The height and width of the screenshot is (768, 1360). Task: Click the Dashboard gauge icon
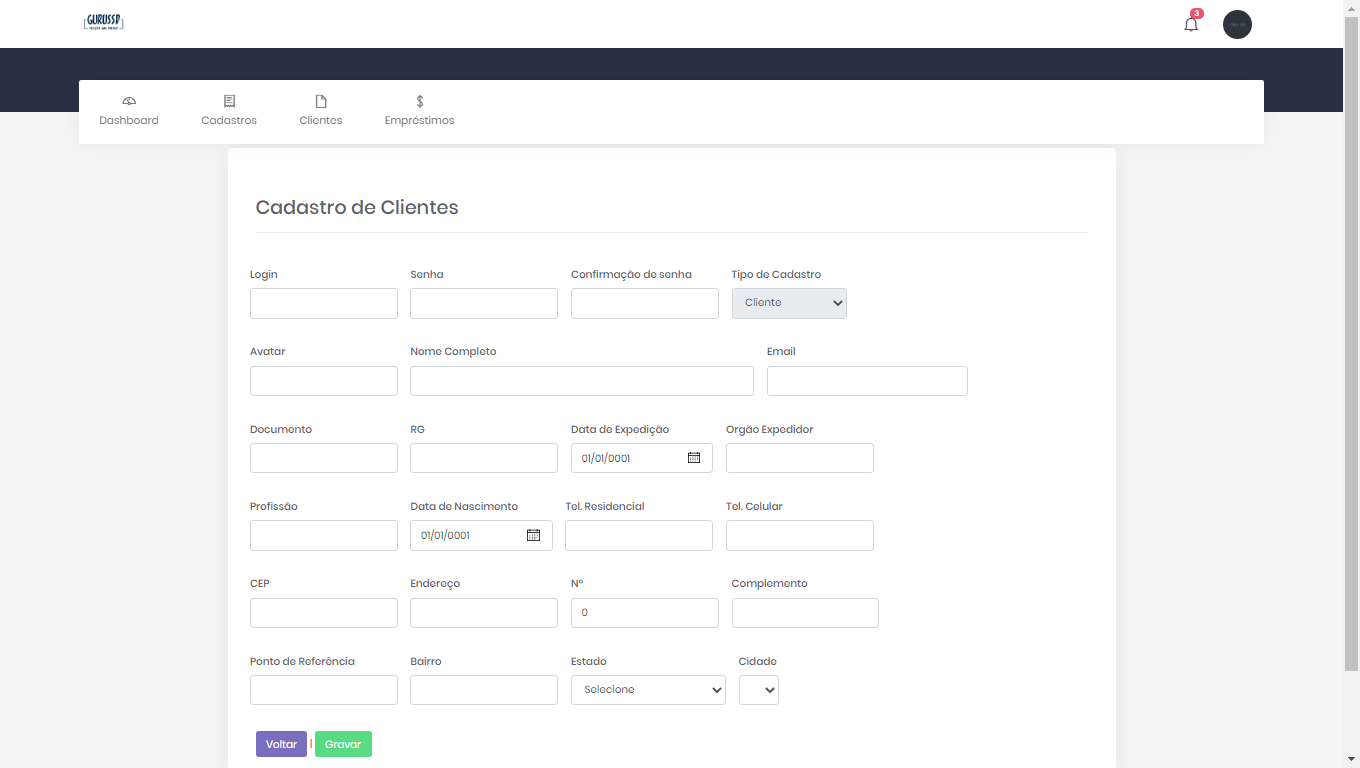(x=129, y=101)
